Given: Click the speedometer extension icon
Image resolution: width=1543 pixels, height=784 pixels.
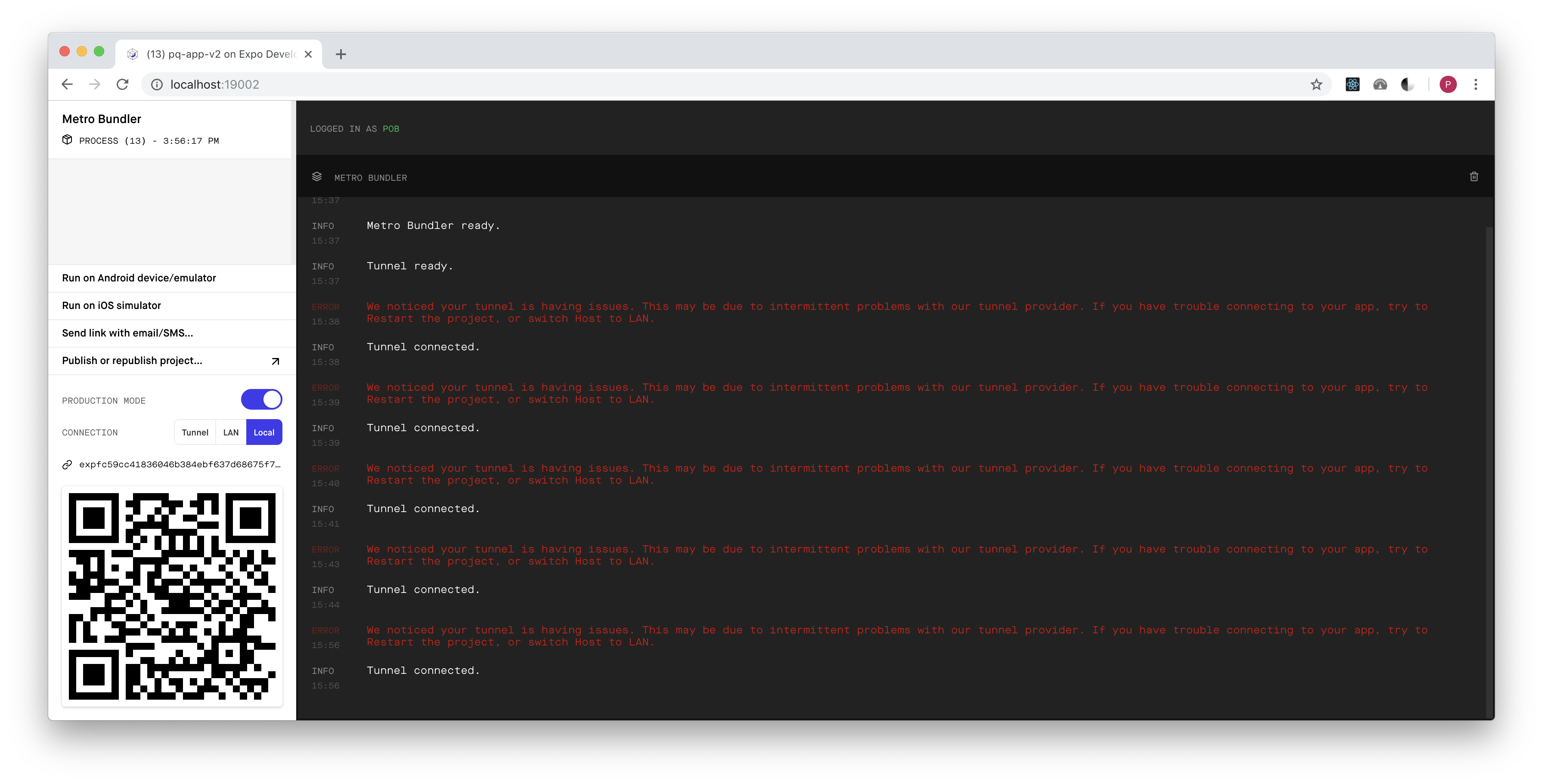Looking at the screenshot, I should 1379,84.
